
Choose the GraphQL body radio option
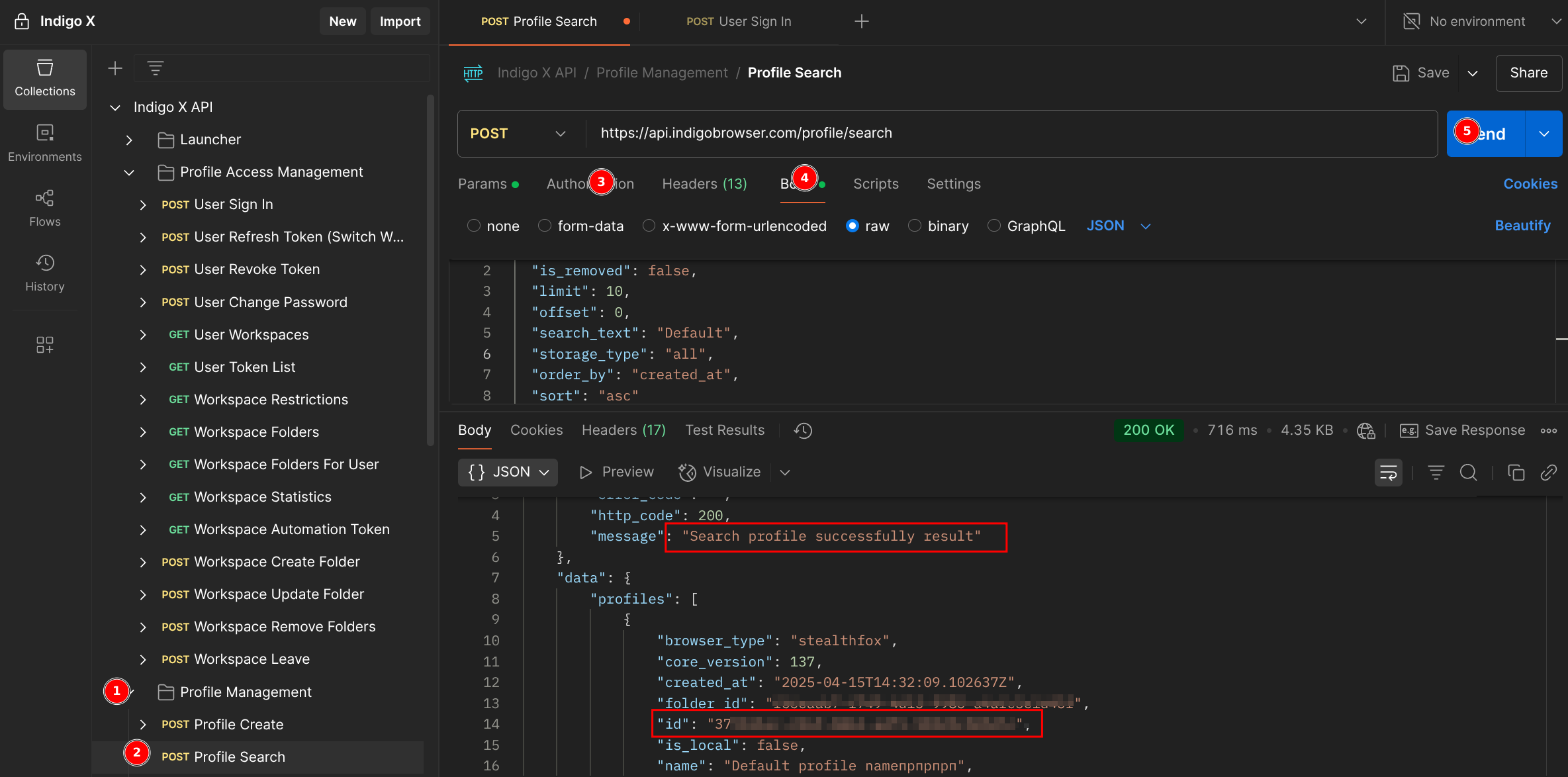click(993, 226)
